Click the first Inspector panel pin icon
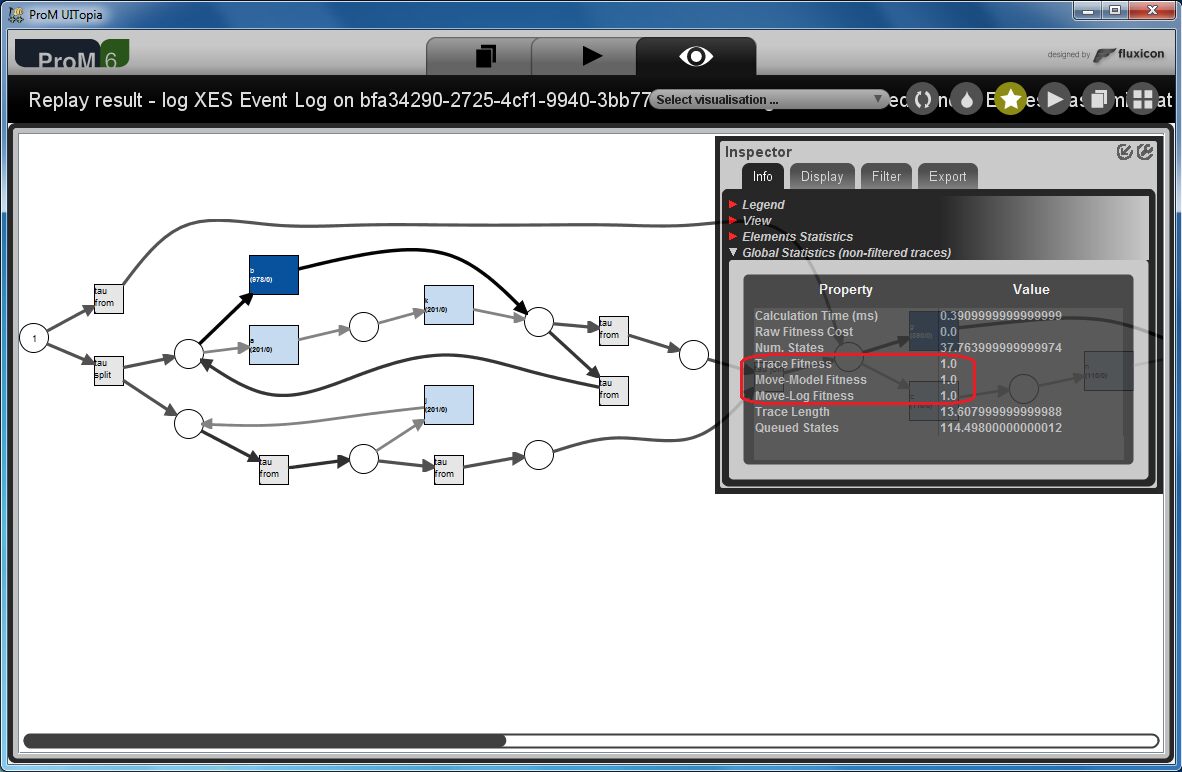 [x=1124, y=152]
